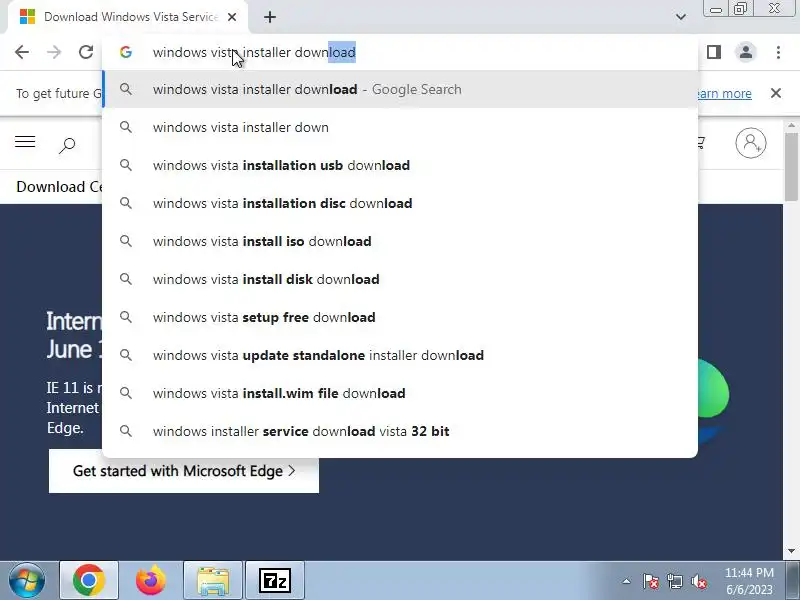Toggle the browser side panel icon
Screen dimensions: 800x600
pyautogui.click(x=714, y=52)
